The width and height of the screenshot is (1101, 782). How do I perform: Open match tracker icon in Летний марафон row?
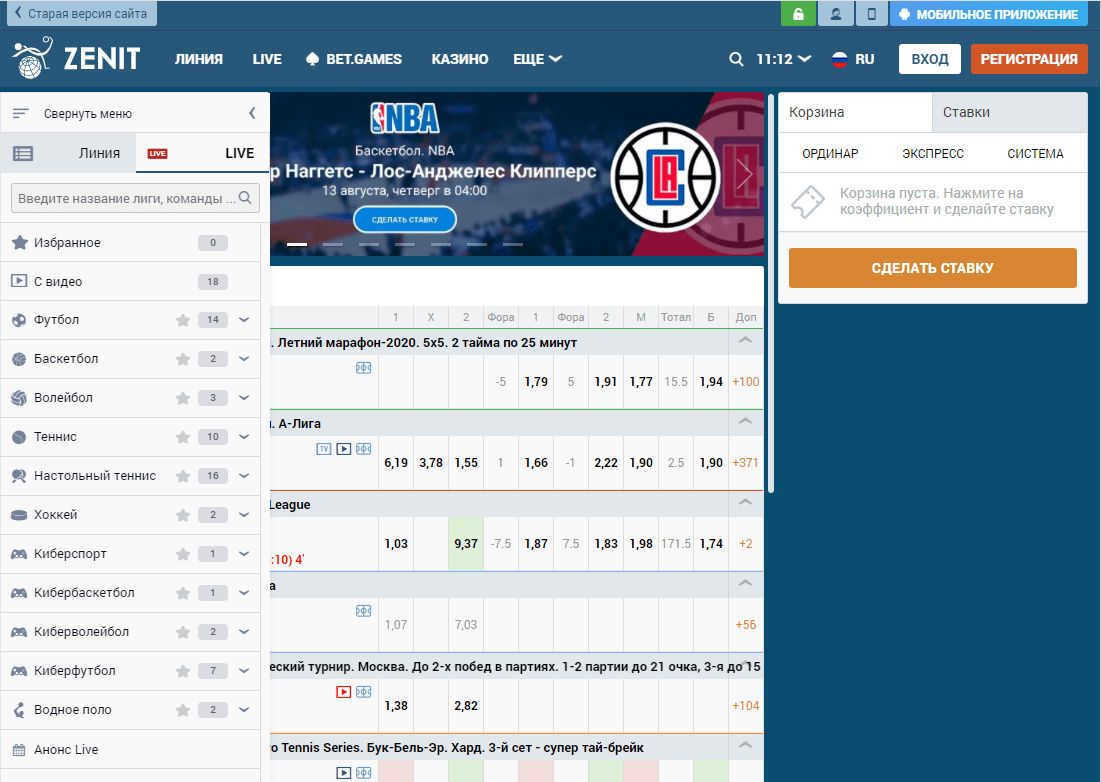click(363, 368)
